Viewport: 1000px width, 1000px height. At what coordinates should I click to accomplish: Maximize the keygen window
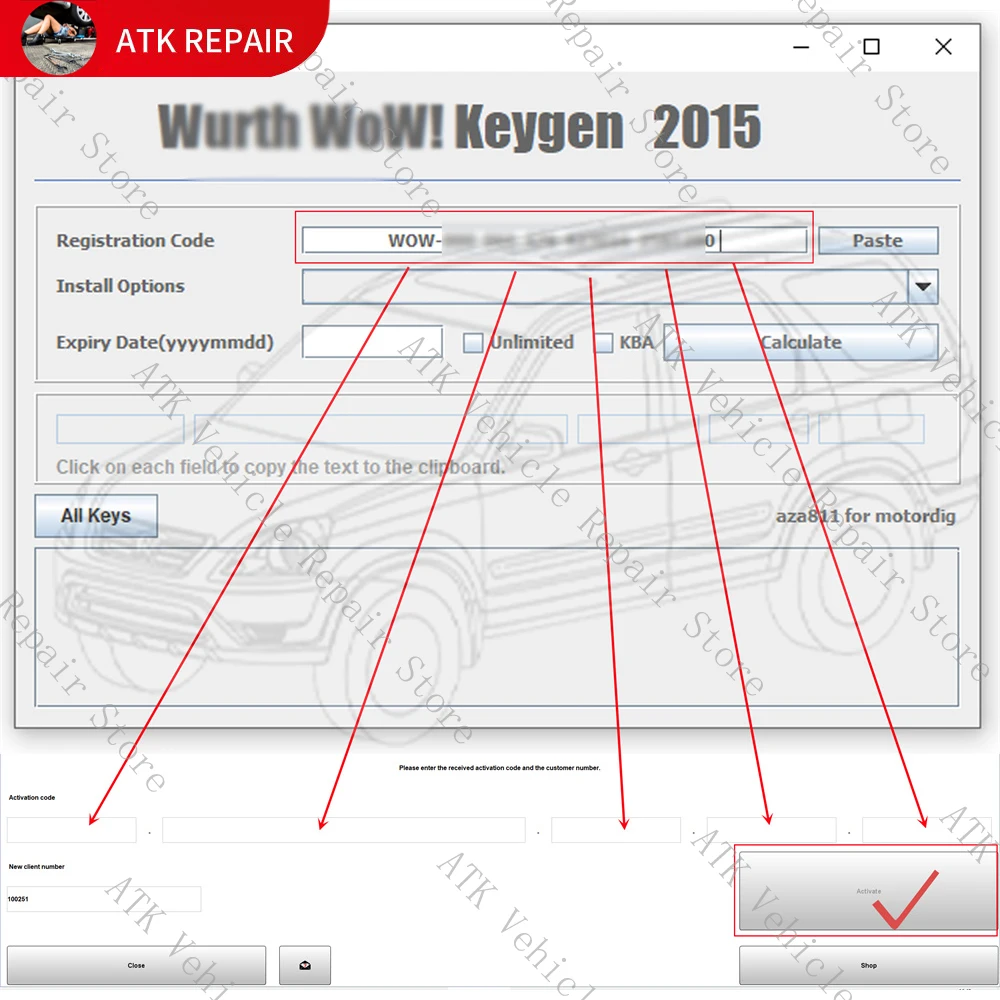(871, 47)
